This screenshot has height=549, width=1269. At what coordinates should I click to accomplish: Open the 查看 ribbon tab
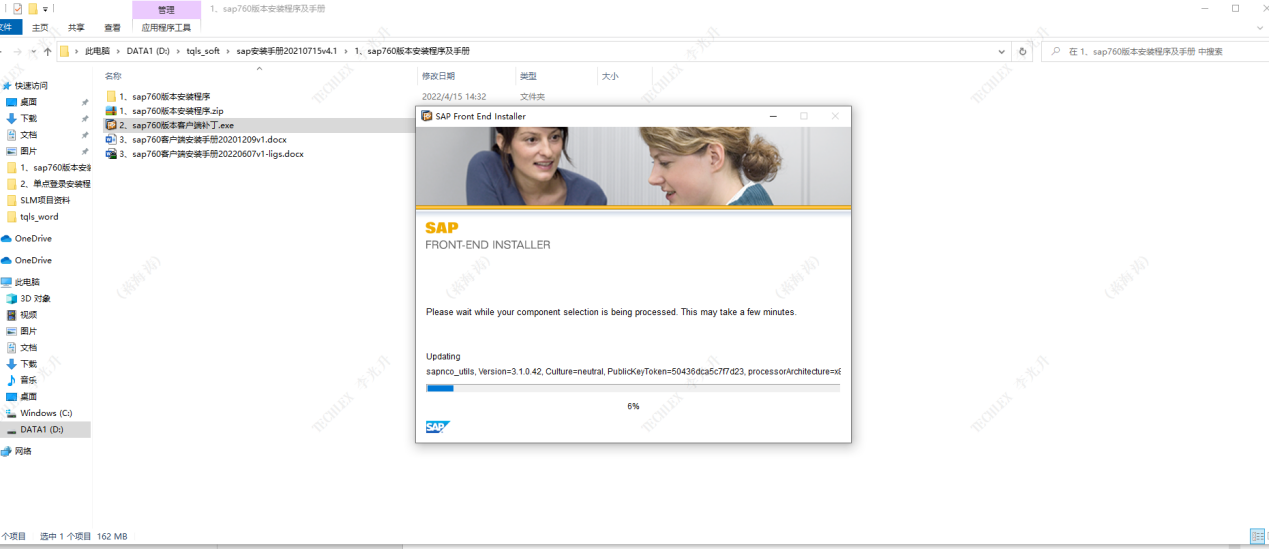[112, 28]
